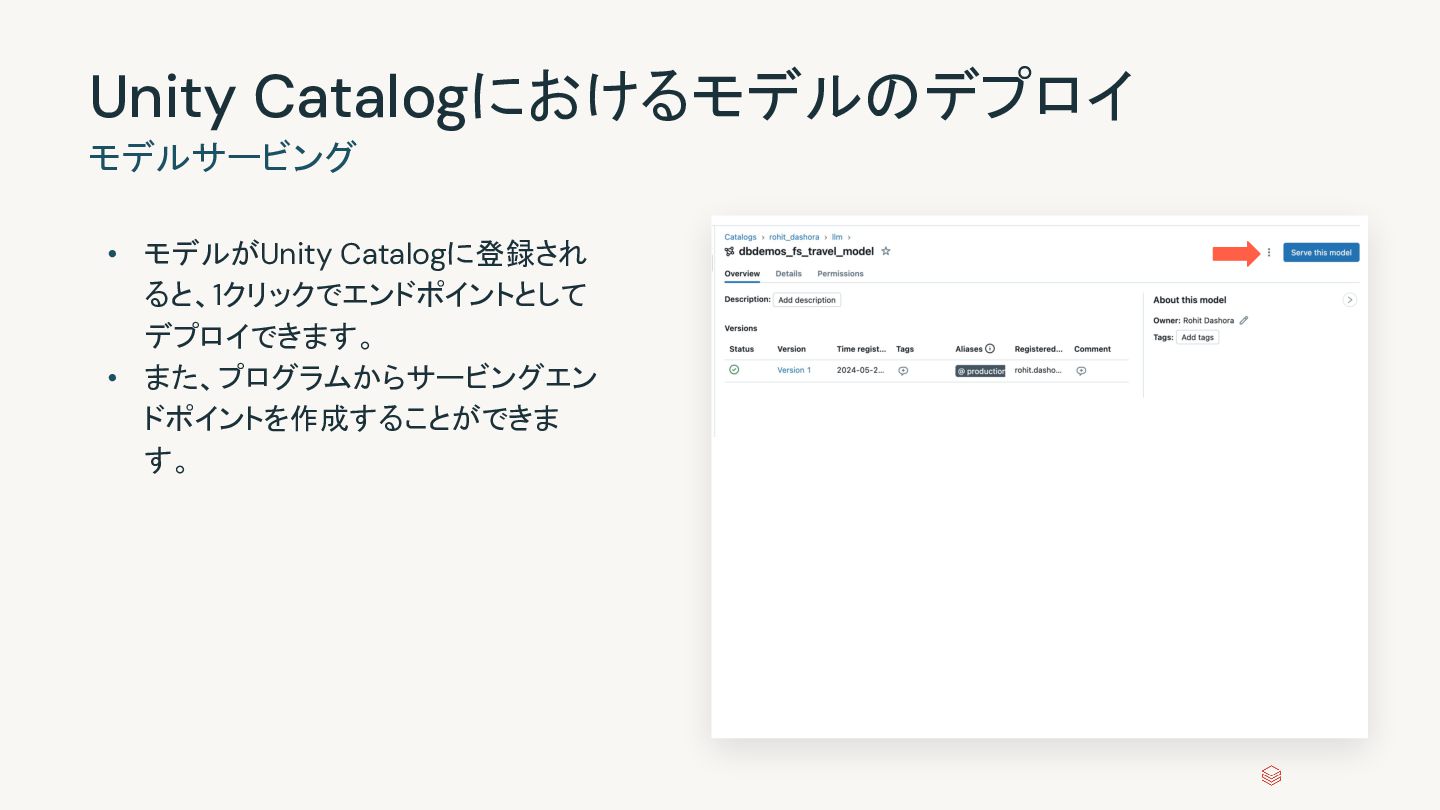This screenshot has height=810, width=1440.
Task: Open the kebab (three-dot) menu
Action: click(1269, 253)
